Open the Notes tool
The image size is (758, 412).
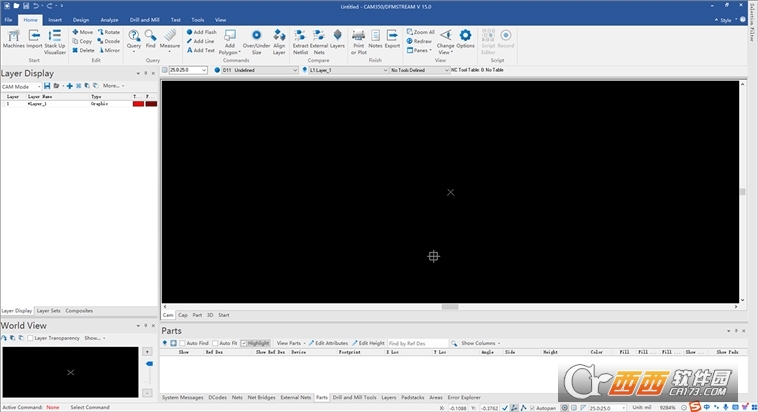click(x=375, y=39)
